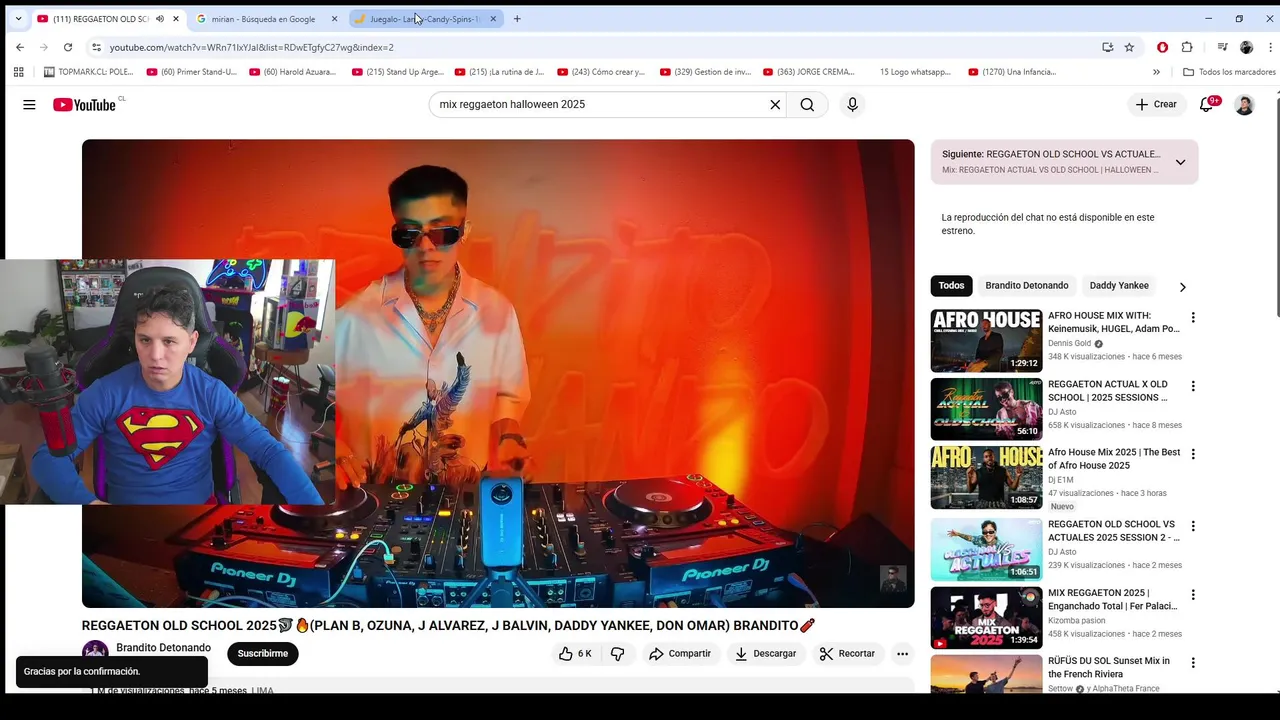Viewport: 1280px width, 720px height.
Task: Close the Juegalo Candy Spins tab
Action: pyautogui.click(x=493, y=19)
